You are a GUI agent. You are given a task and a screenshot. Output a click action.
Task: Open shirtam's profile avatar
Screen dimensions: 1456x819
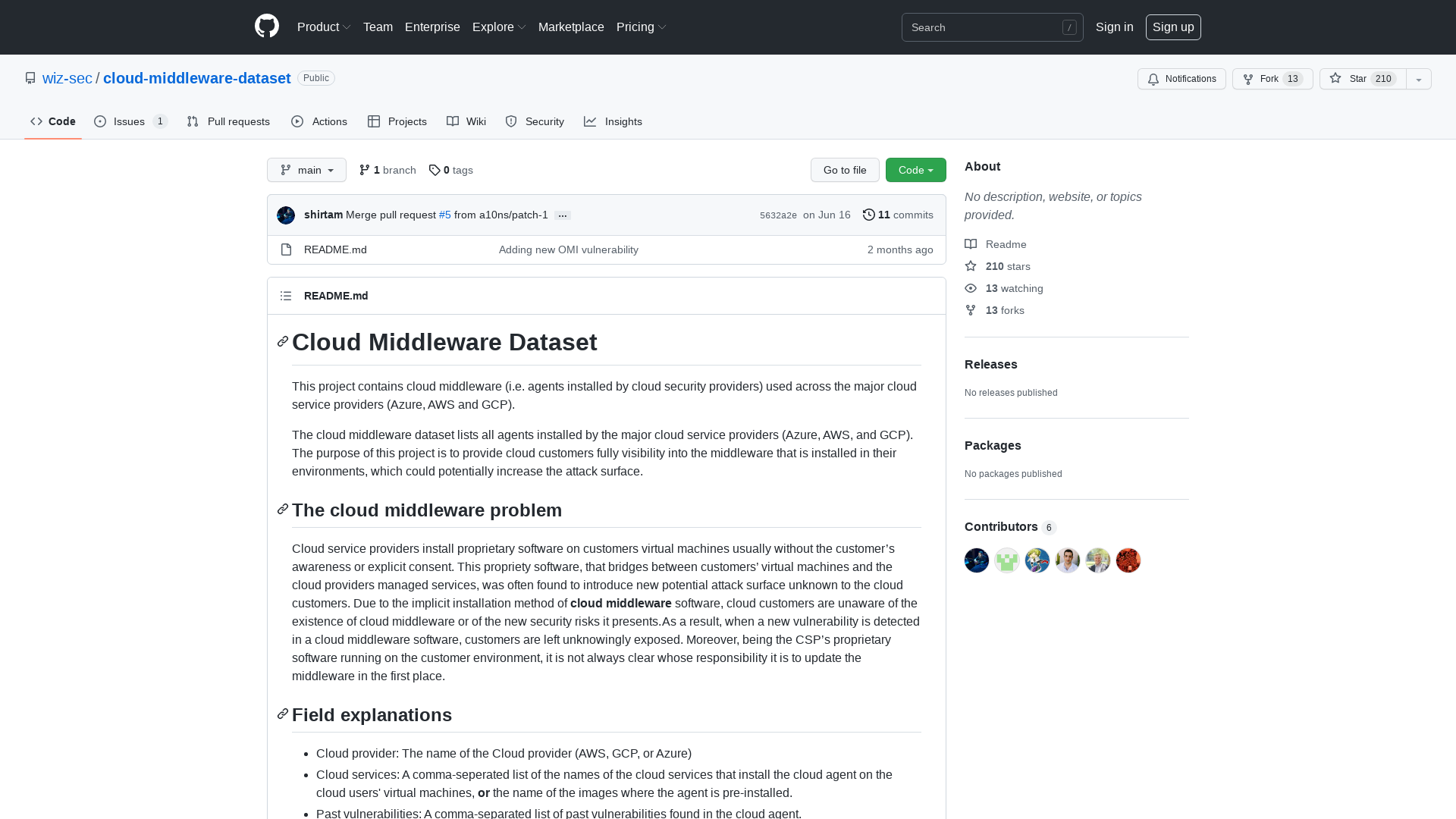285,215
